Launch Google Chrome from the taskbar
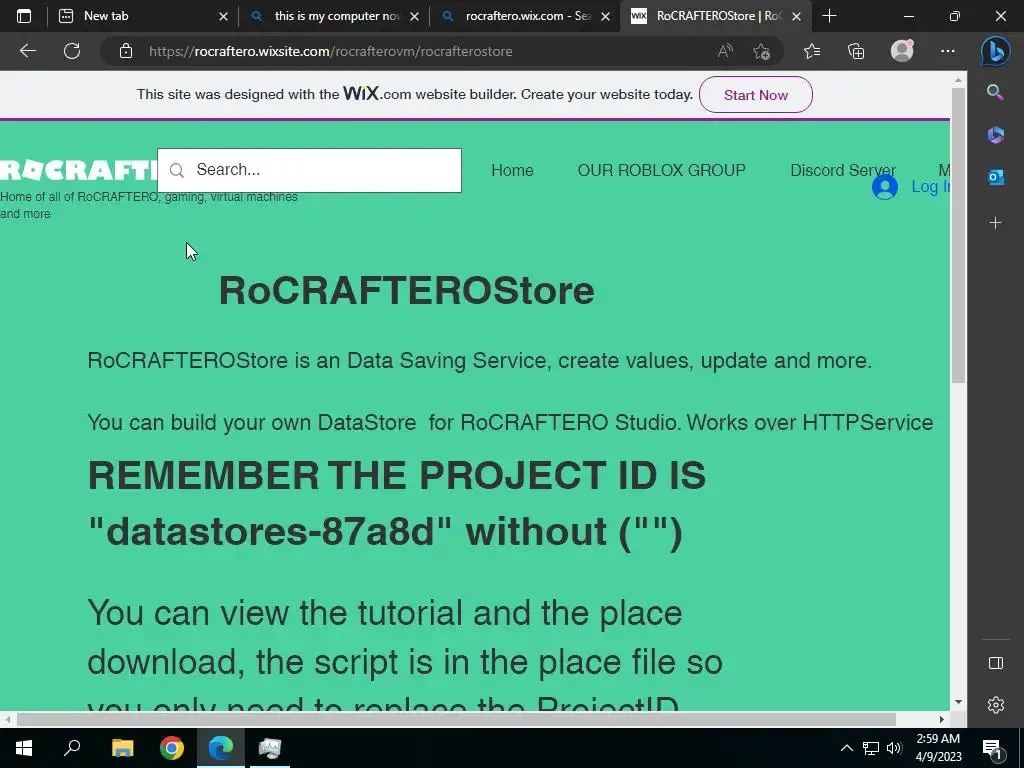 172,748
